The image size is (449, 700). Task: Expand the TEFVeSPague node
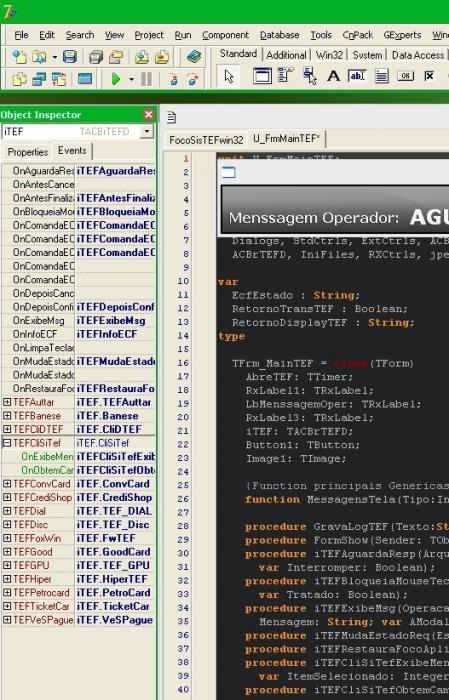click(7, 620)
